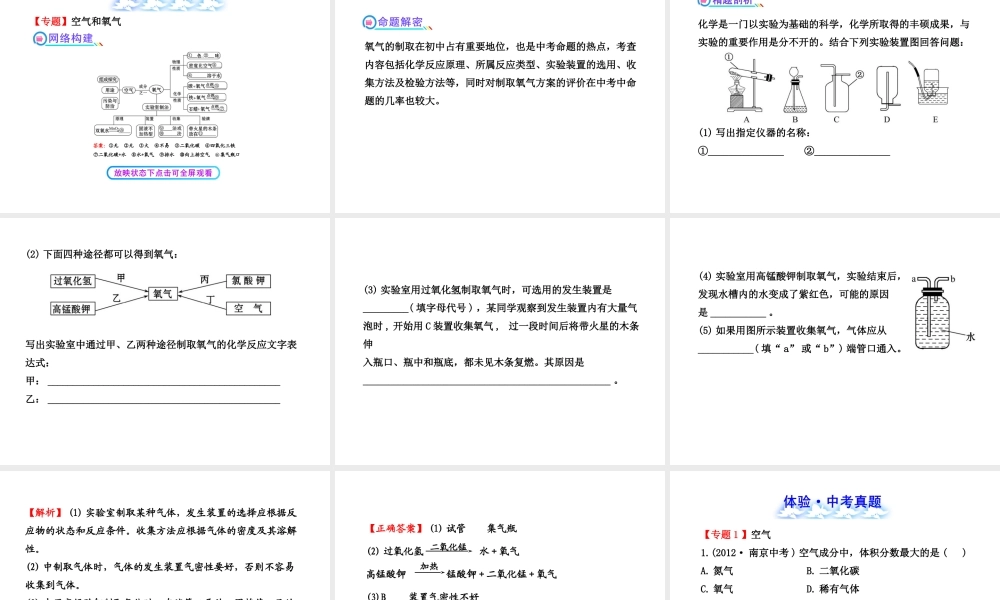Open the air and oxygen mind map diagram

[x=167, y=105]
